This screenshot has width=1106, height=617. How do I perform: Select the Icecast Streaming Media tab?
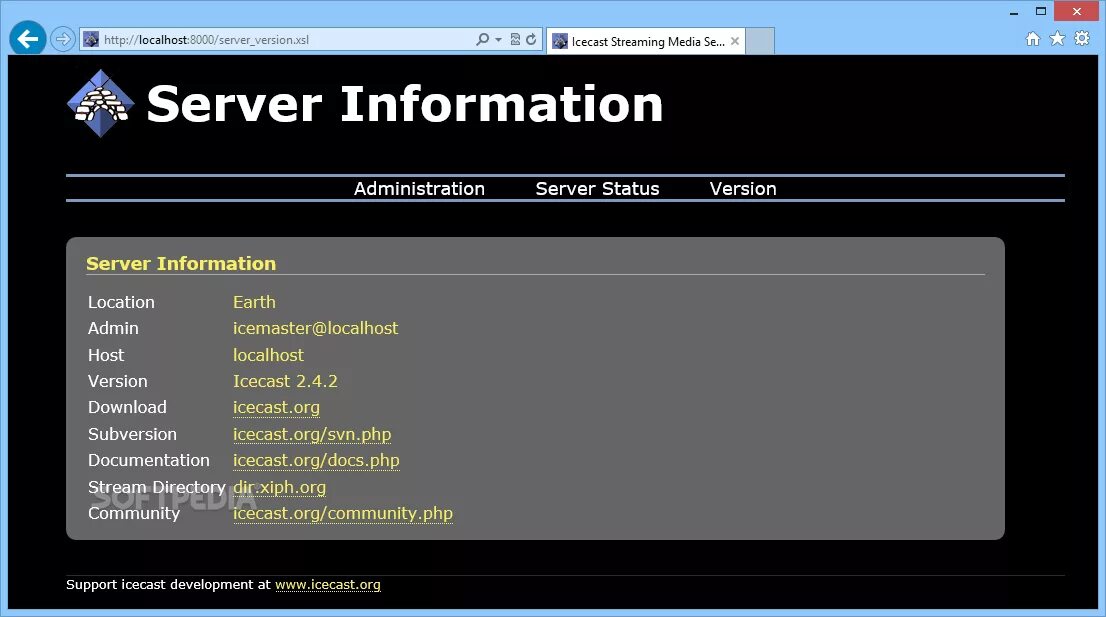(645, 42)
